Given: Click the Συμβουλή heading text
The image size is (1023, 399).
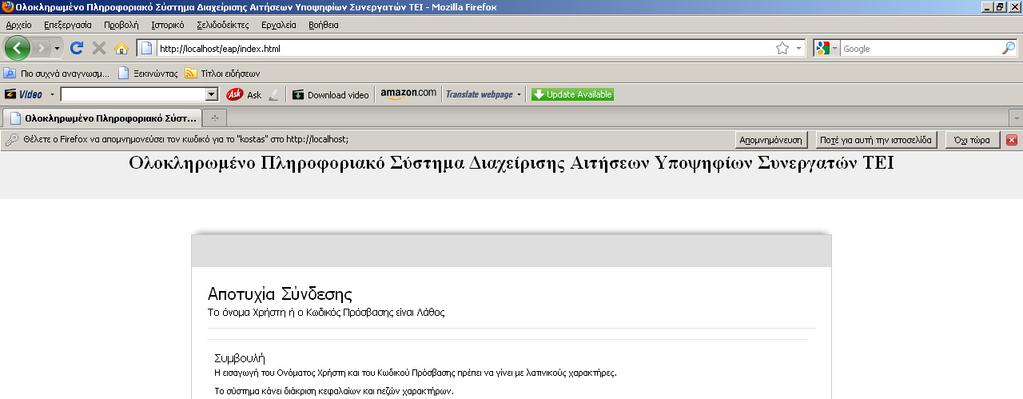Looking at the screenshot, I should 239,359.
